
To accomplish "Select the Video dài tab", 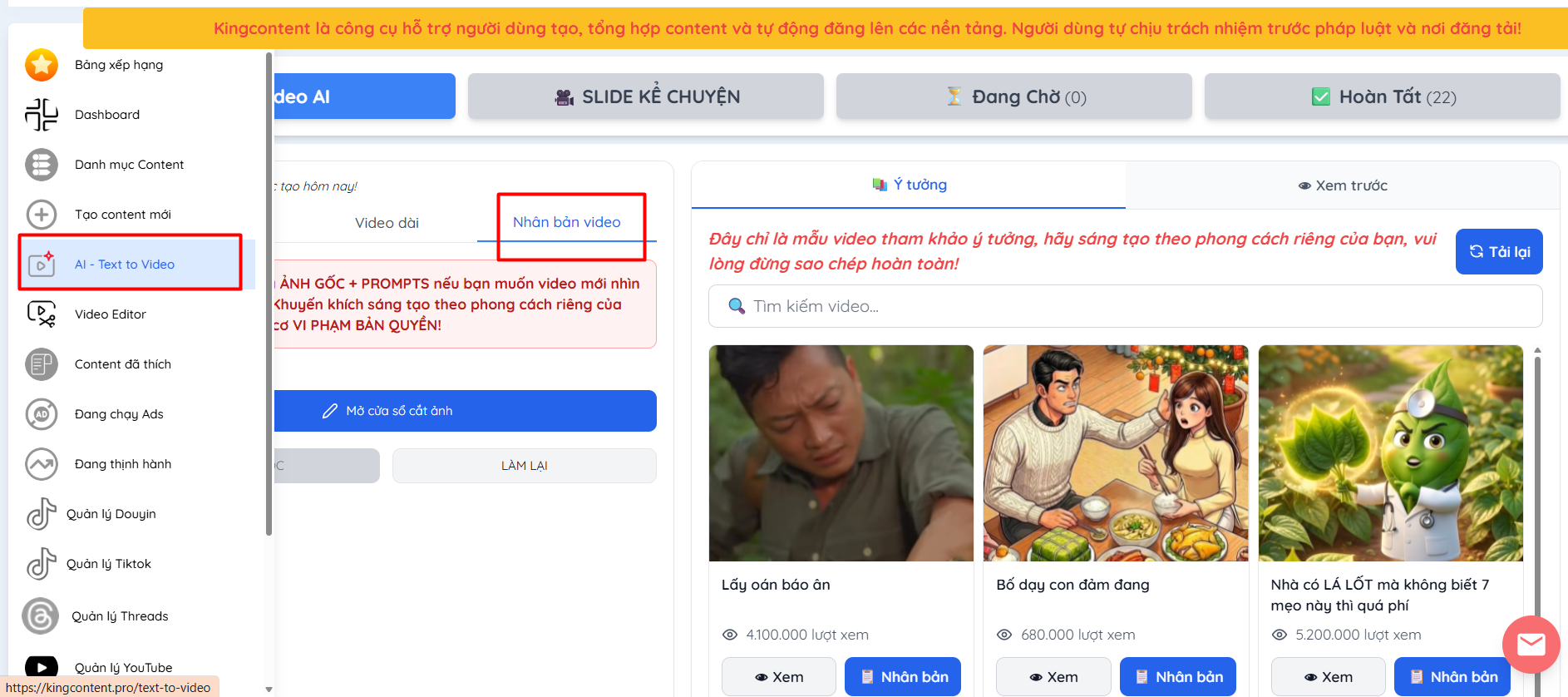I will click(387, 223).
